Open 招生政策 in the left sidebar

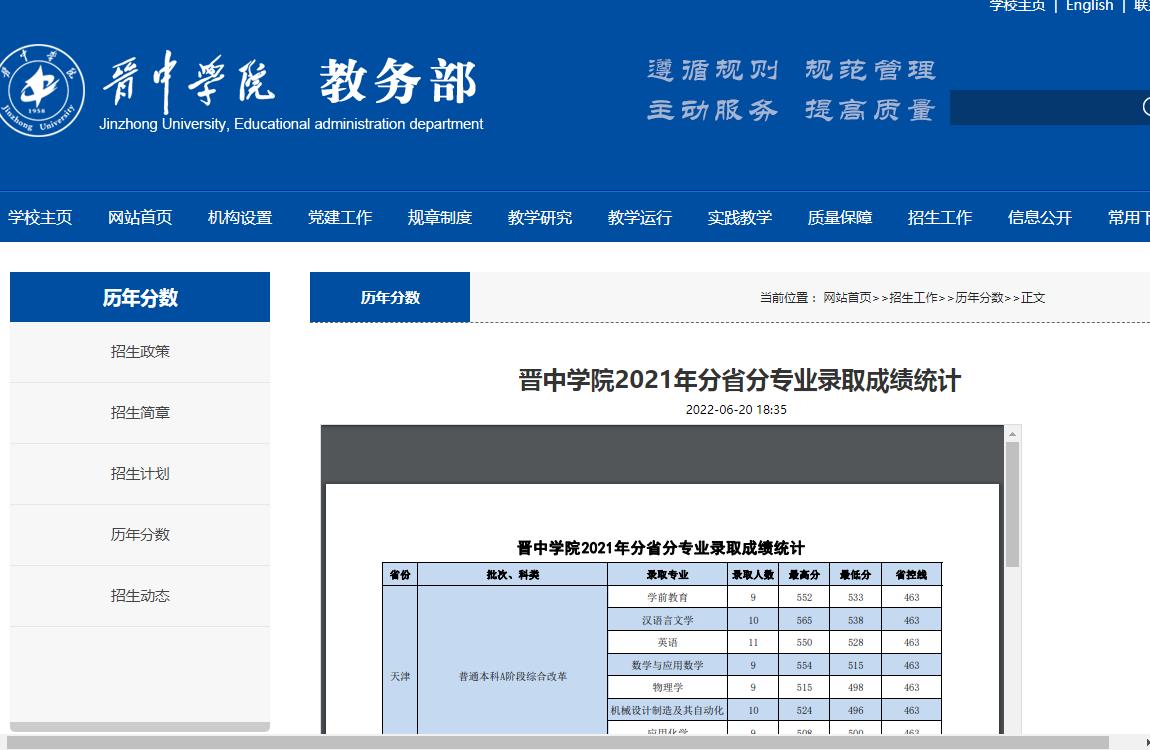click(x=140, y=352)
